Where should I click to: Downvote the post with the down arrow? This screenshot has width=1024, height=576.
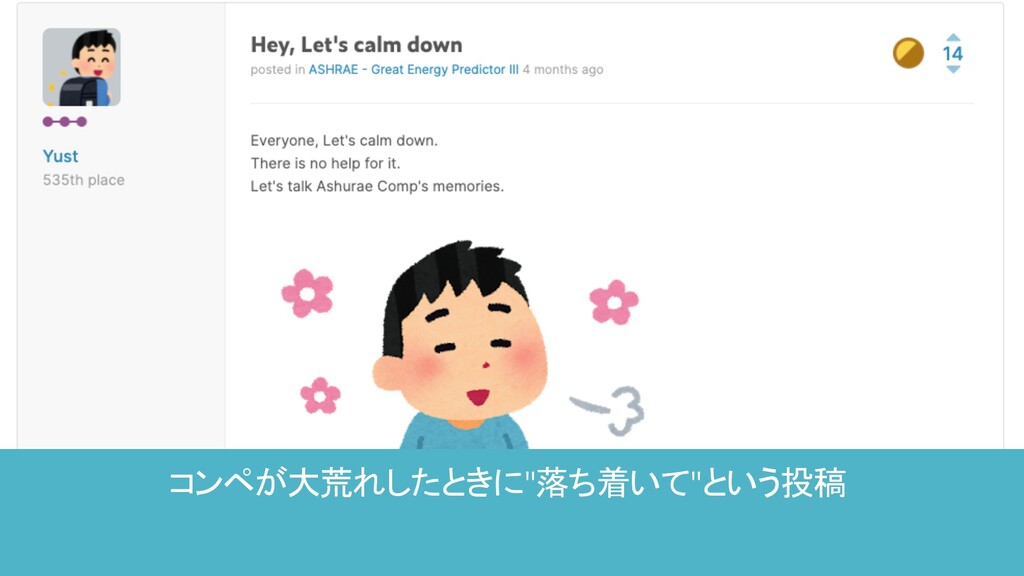pos(953,69)
